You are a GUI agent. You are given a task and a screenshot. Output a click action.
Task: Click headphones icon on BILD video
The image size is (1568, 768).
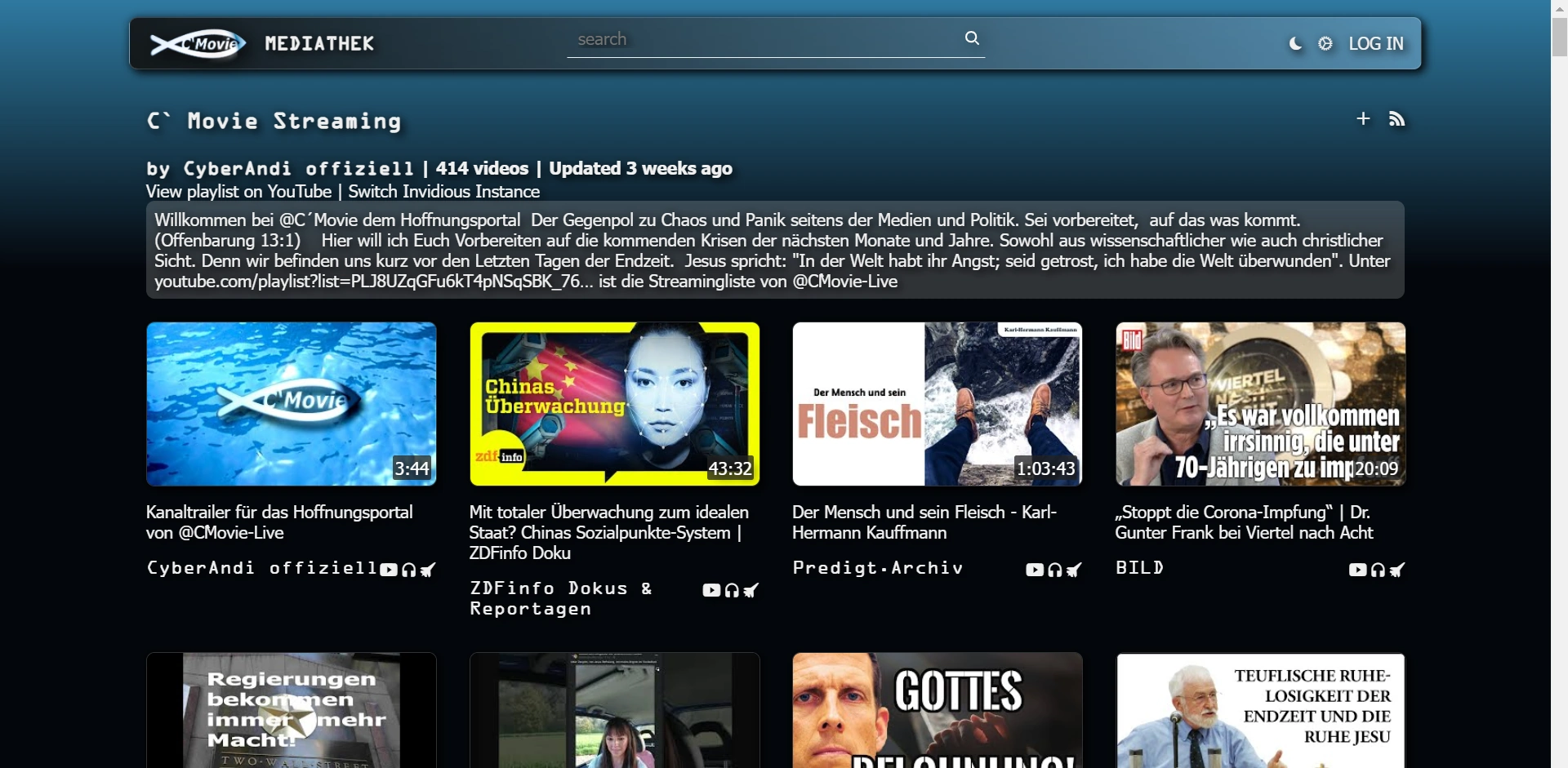(x=1378, y=570)
